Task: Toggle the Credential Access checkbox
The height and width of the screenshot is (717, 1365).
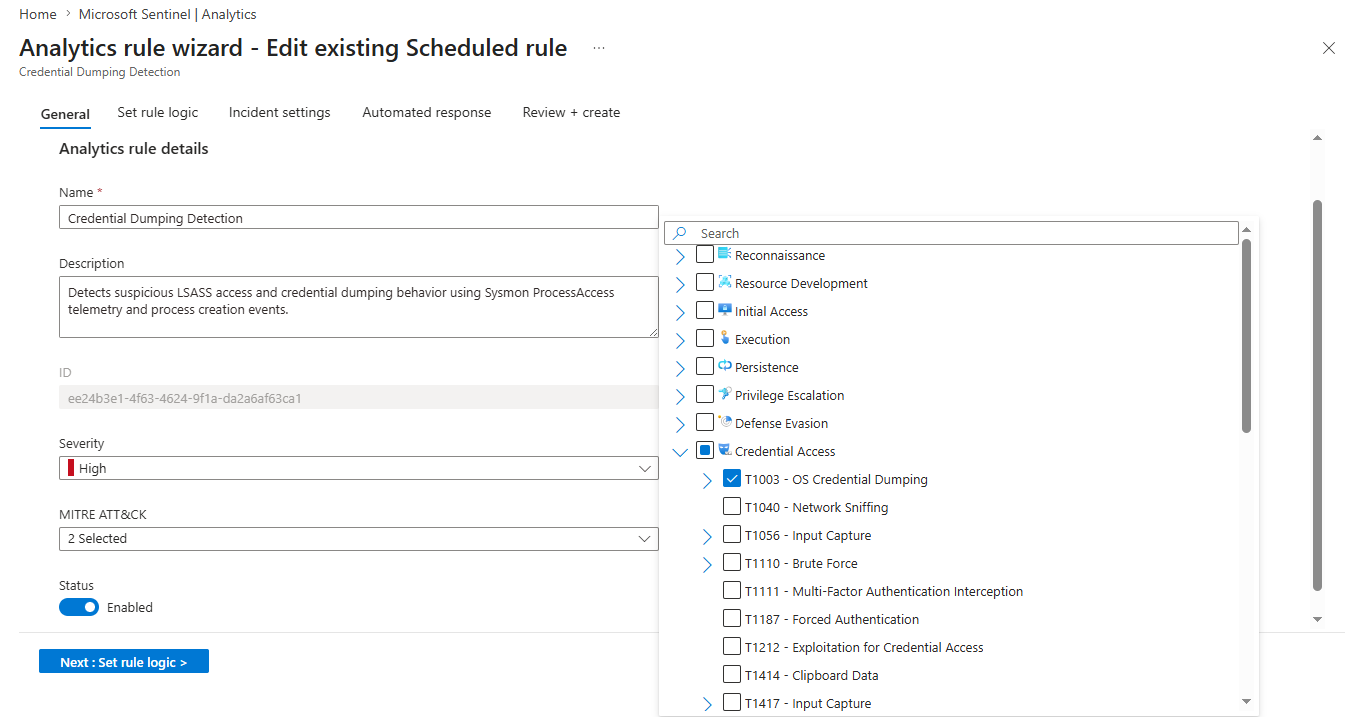Action: 705,451
